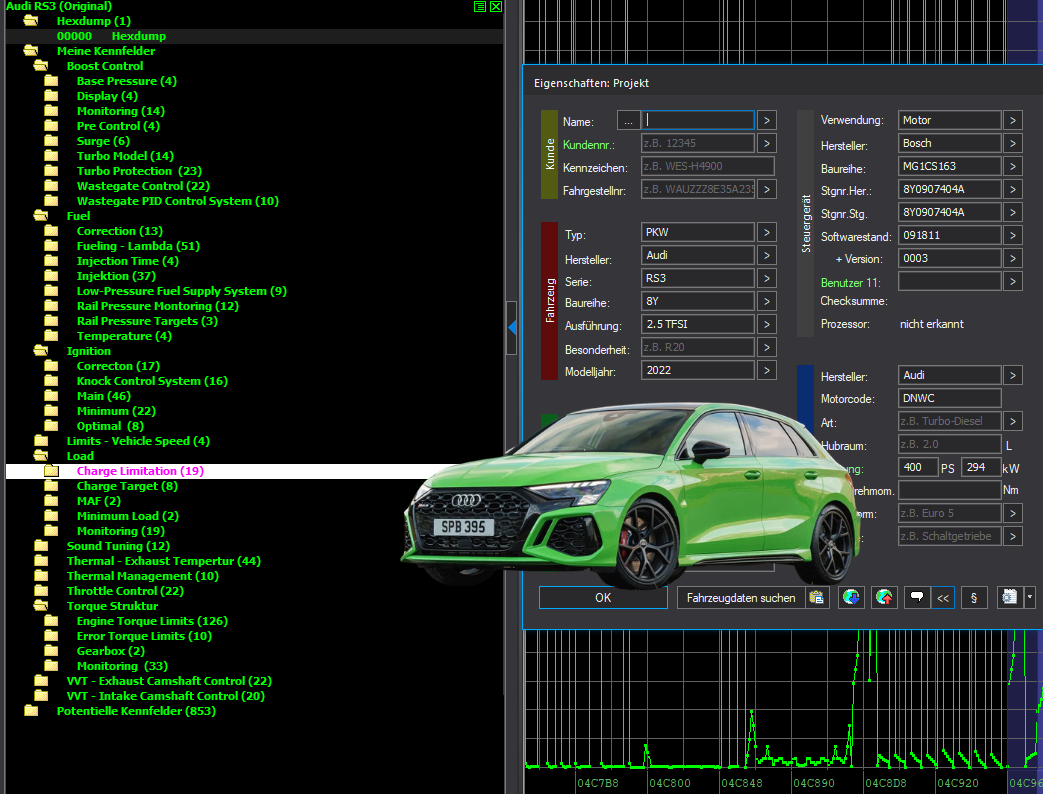The height and width of the screenshot is (794, 1043).
Task: Click the document settings icon in dialog
Action: pyautogui.click(x=1009, y=597)
